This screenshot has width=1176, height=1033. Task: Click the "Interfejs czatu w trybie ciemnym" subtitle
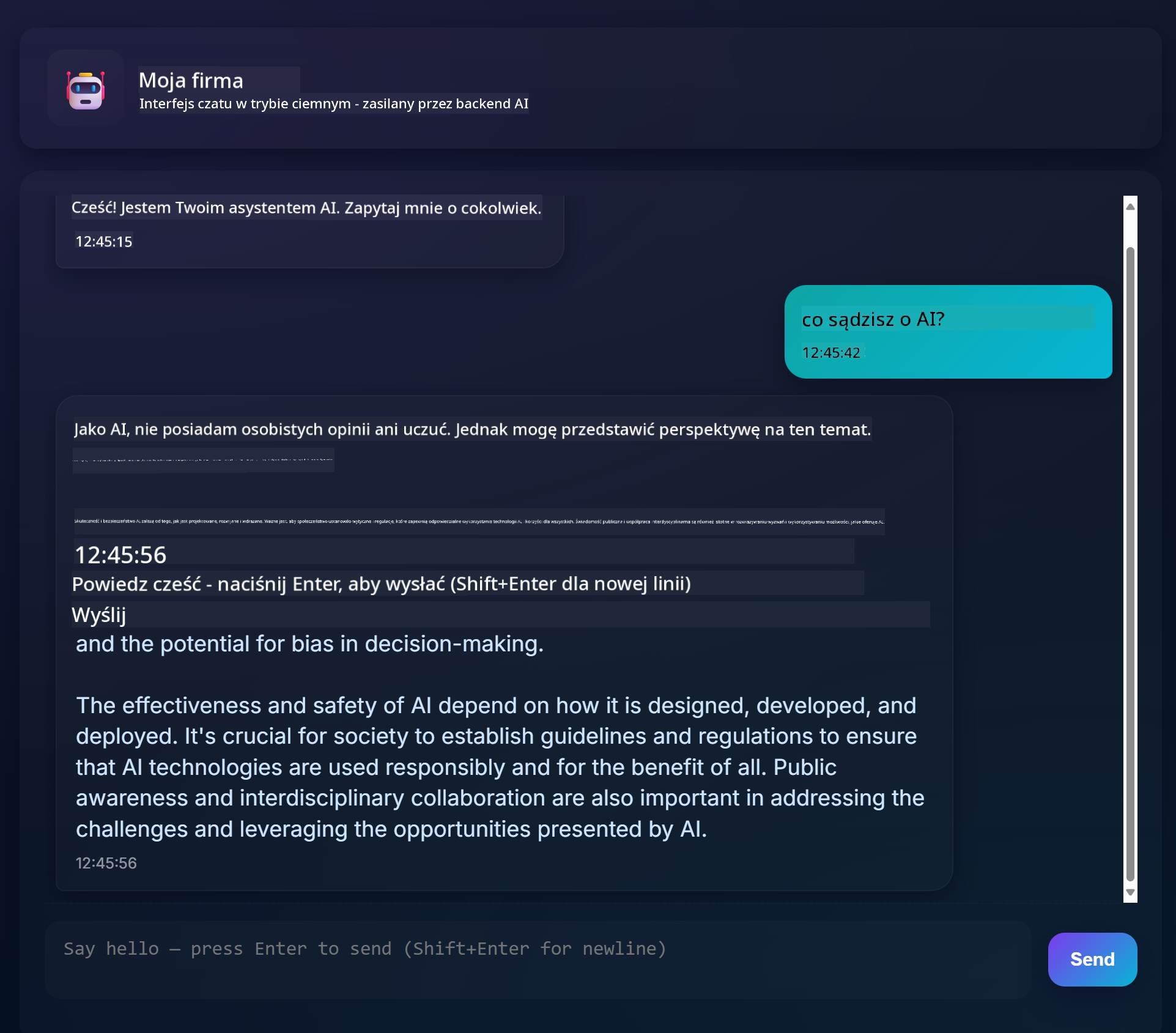(x=333, y=104)
